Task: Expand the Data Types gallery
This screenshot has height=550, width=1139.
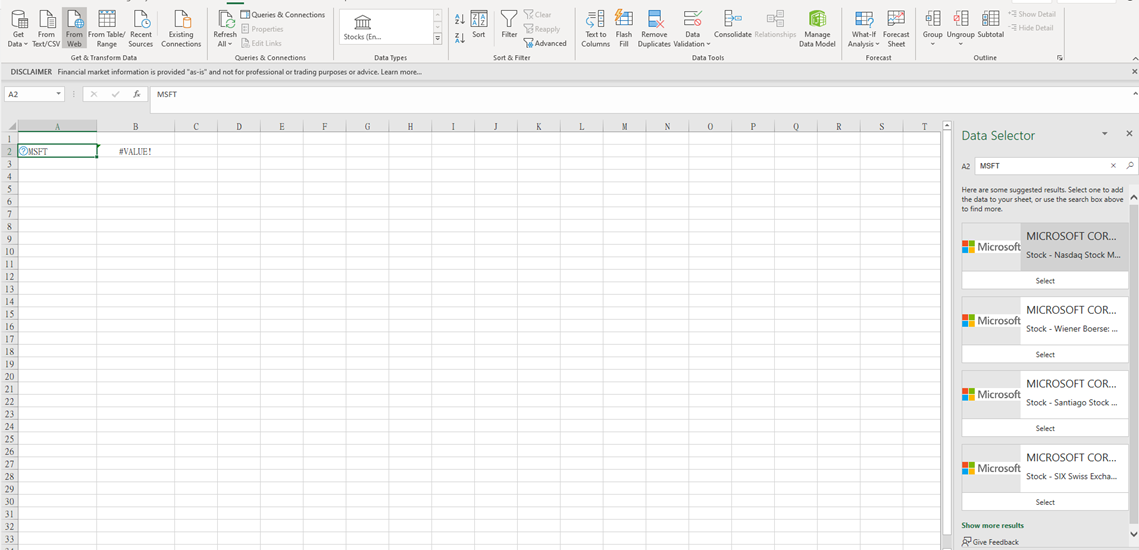Action: pos(437,39)
